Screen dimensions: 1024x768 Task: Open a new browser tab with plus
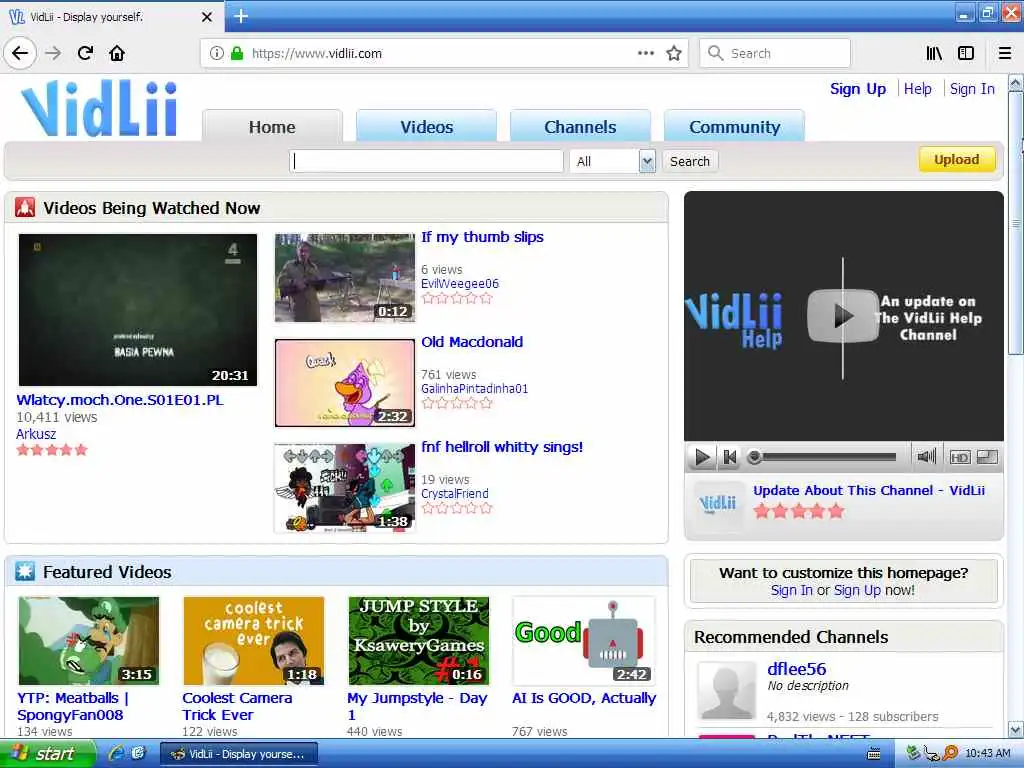[241, 16]
